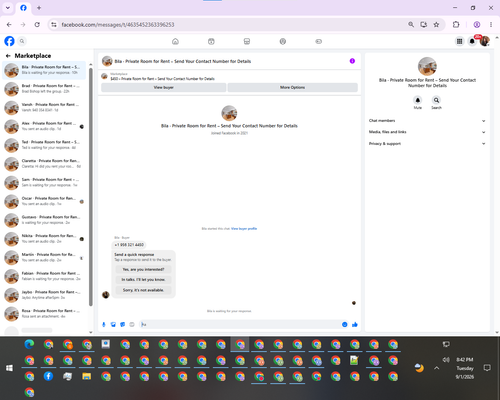Click the More Options button
The image size is (500, 400).
[293, 87]
